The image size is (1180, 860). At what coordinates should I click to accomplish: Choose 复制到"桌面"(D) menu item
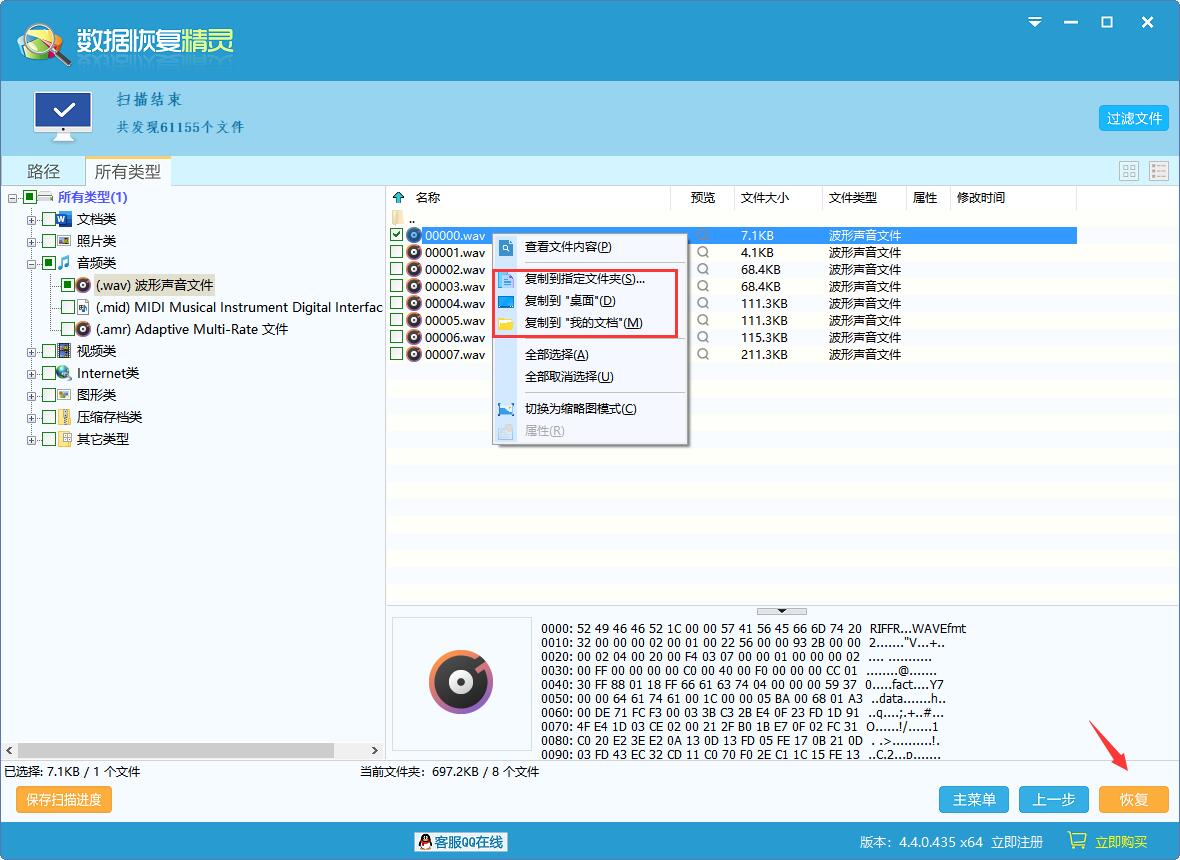click(x=590, y=300)
